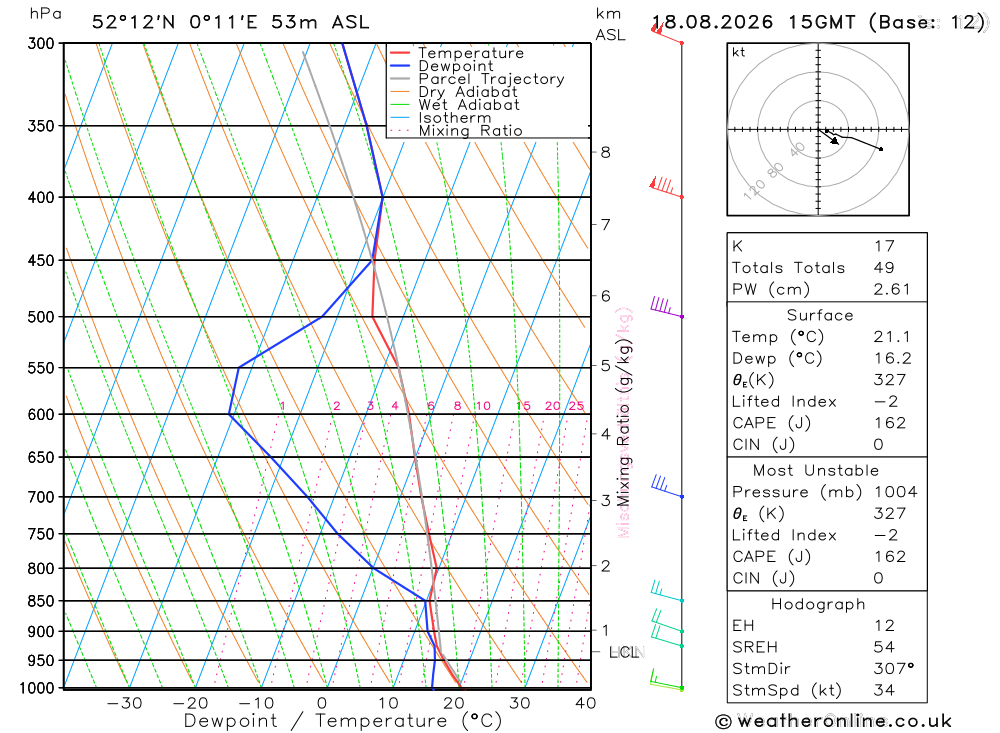Select the blue wind barb at 700 hPa
Image resolution: width=1000 pixels, height=733 pixels.
(666, 486)
